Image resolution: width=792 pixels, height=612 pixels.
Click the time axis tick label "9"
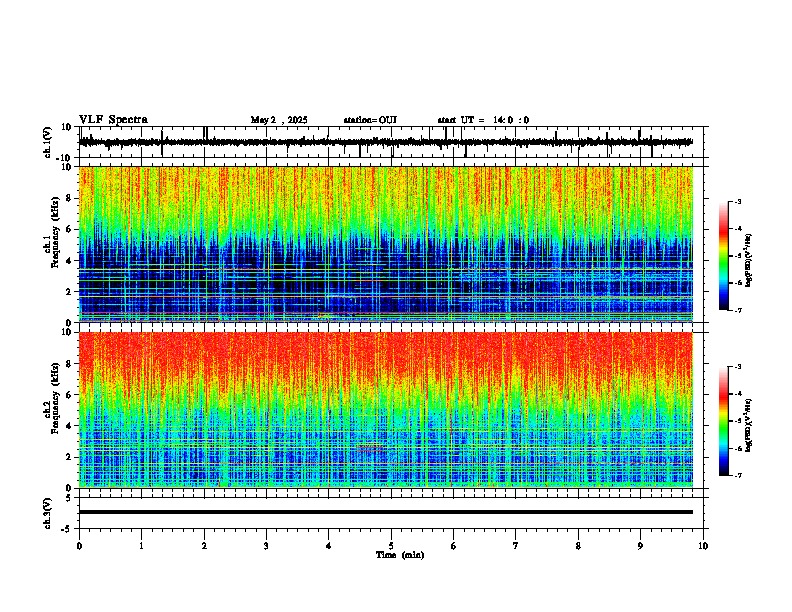(x=640, y=546)
